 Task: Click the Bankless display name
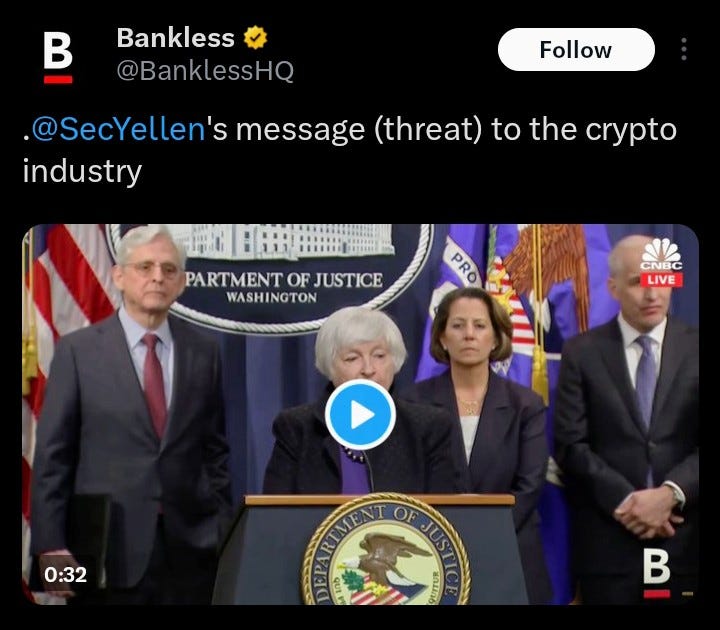click(x=175, y=38)
